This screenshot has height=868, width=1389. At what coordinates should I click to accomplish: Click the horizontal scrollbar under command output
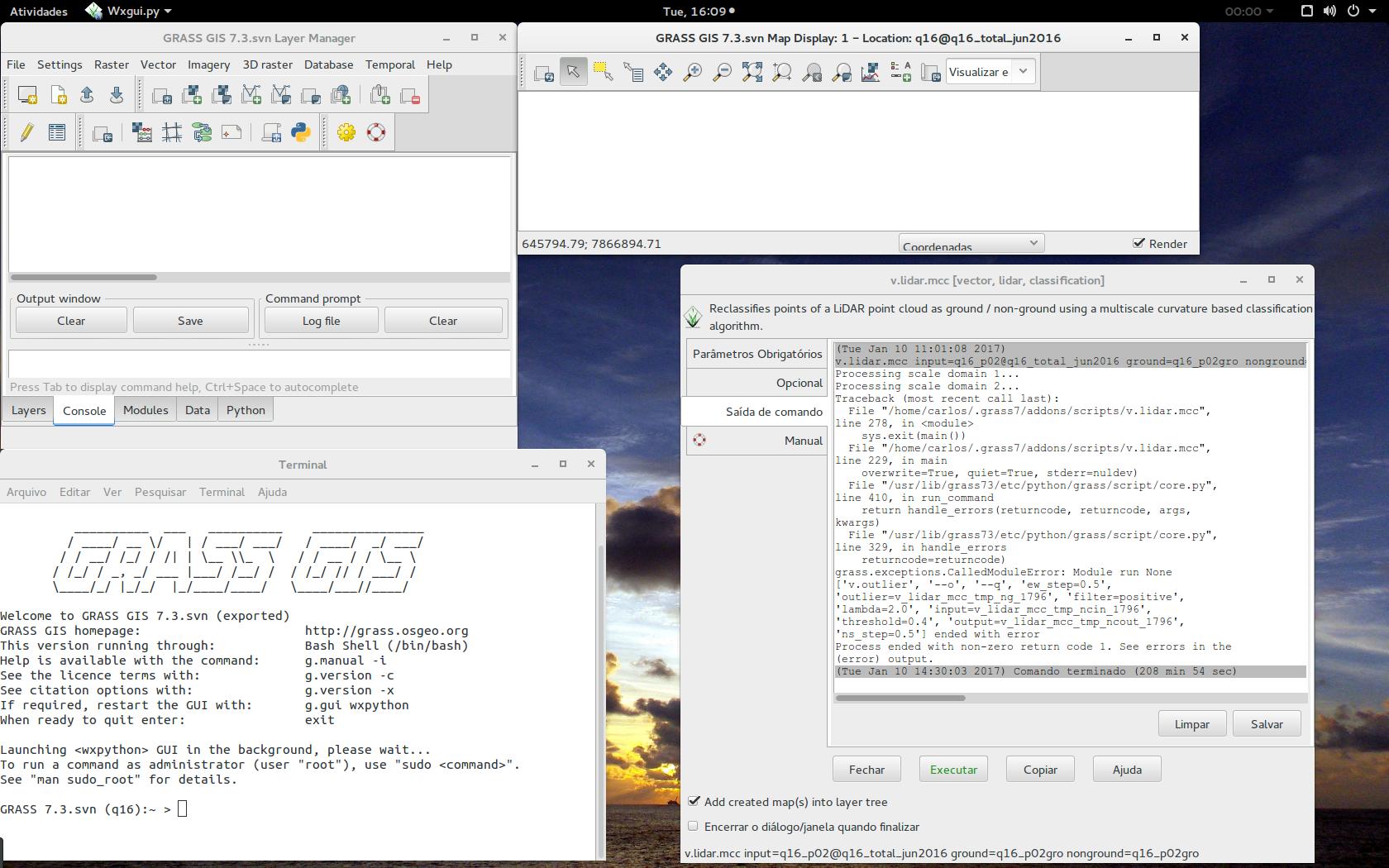coord(1071,698)
